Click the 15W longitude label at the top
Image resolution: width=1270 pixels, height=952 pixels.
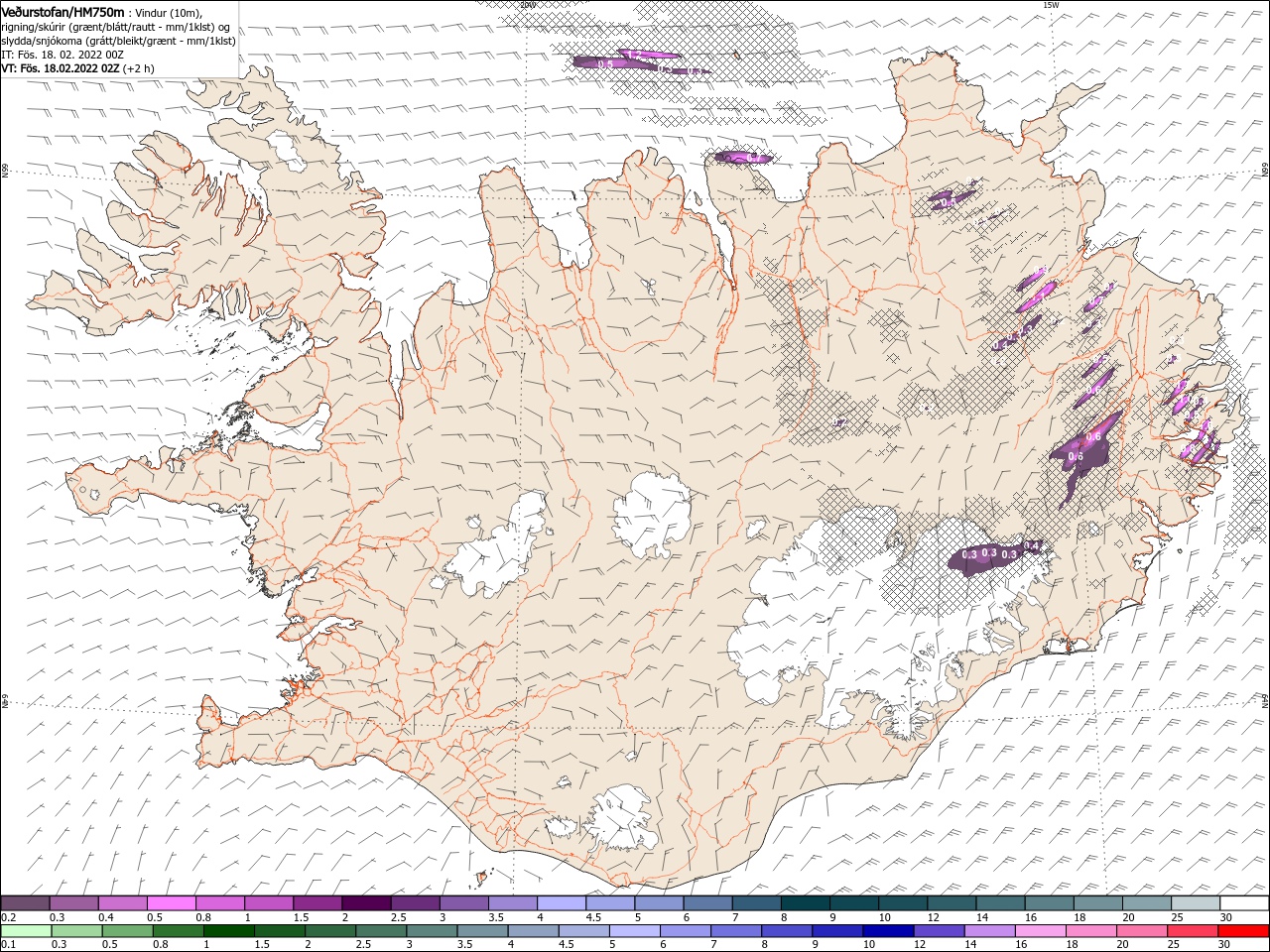[1052, 5]
